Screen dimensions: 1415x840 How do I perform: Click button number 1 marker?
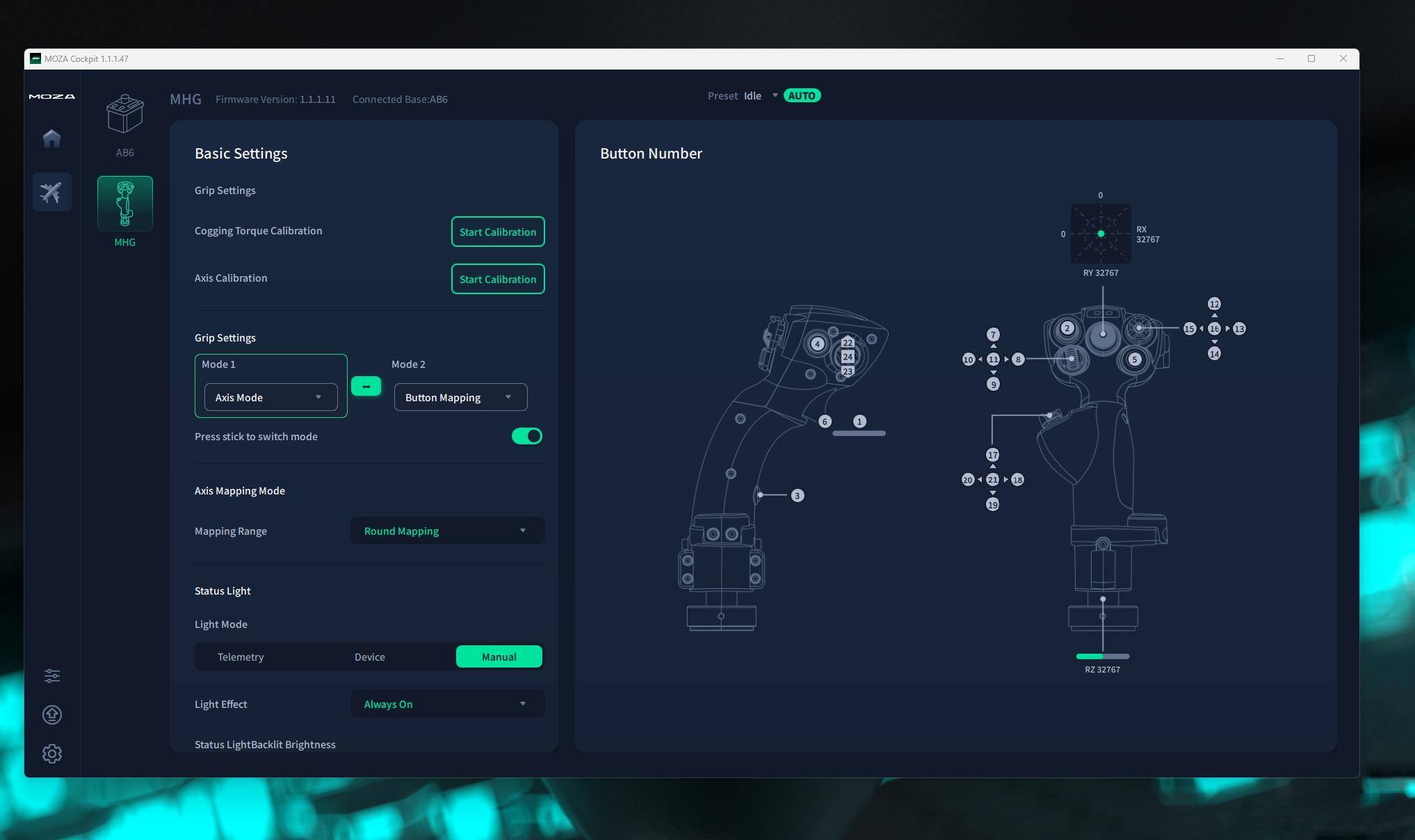(859, 421)
